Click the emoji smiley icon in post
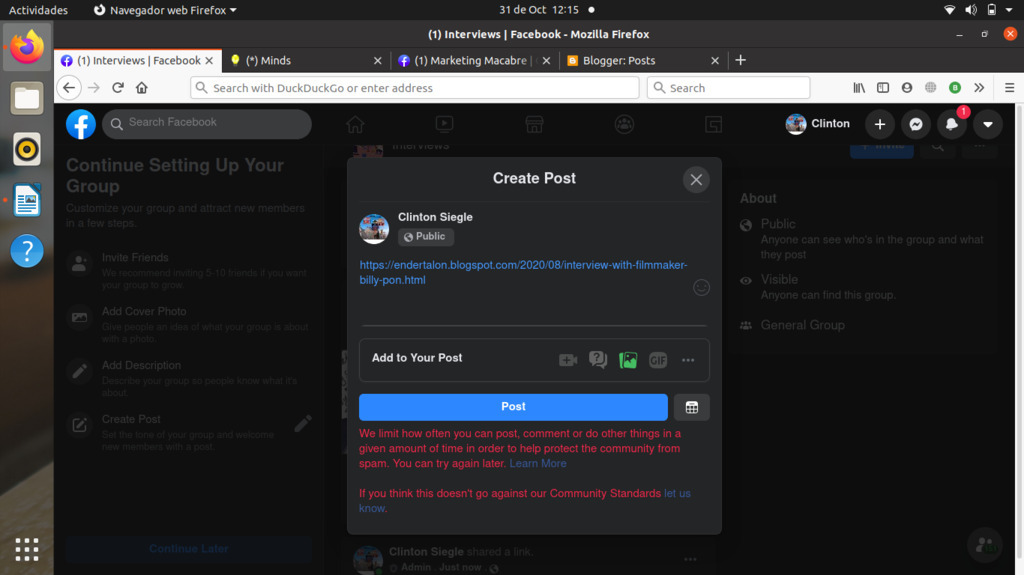The image size is (1024, 575). click(x=701, y=288)
